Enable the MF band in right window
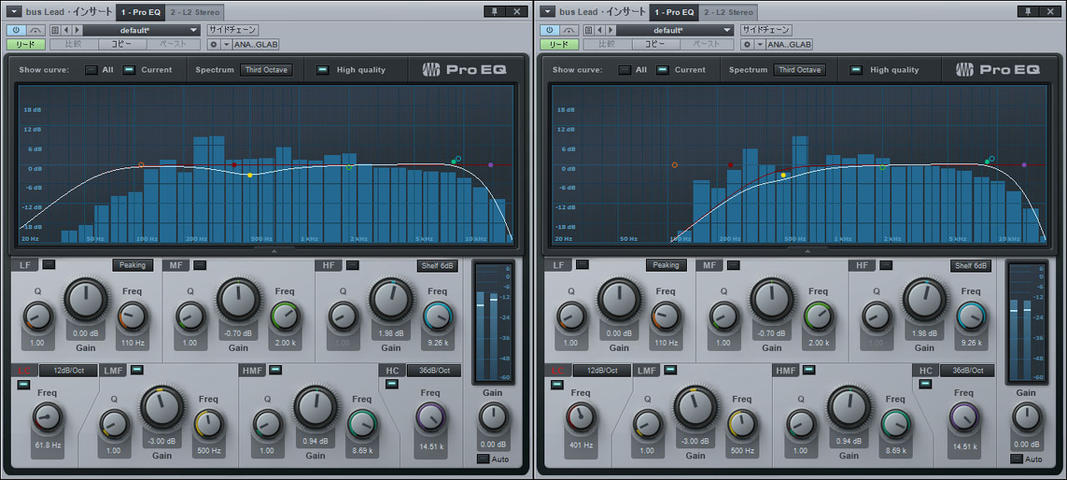The width and height of the screenshot is (1067, 480). 734,265
